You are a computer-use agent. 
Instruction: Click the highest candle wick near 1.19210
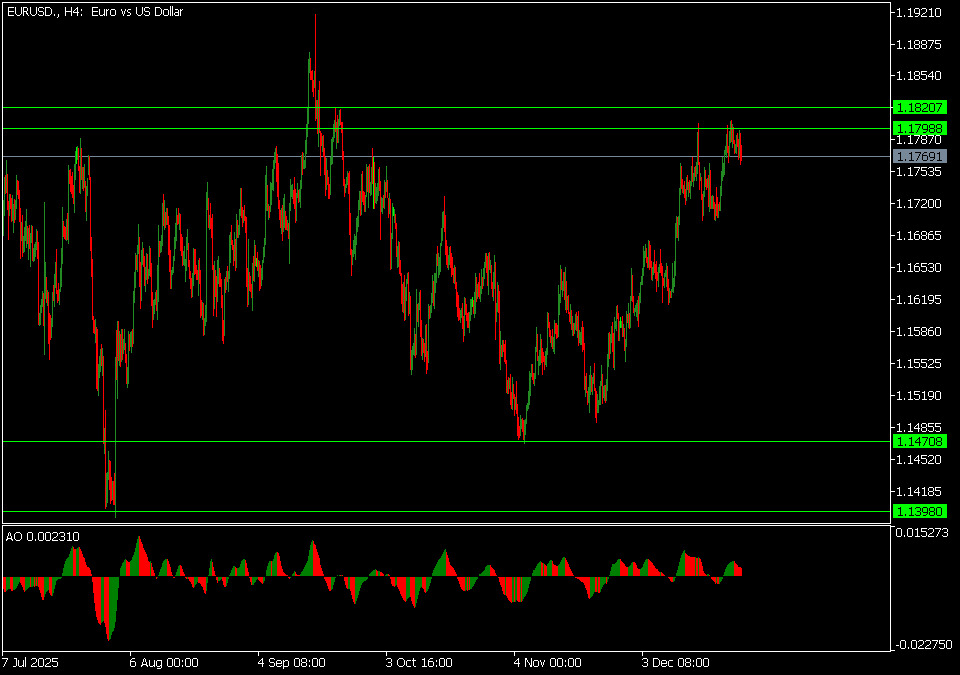pyautogui.click(x=315, y=18)
